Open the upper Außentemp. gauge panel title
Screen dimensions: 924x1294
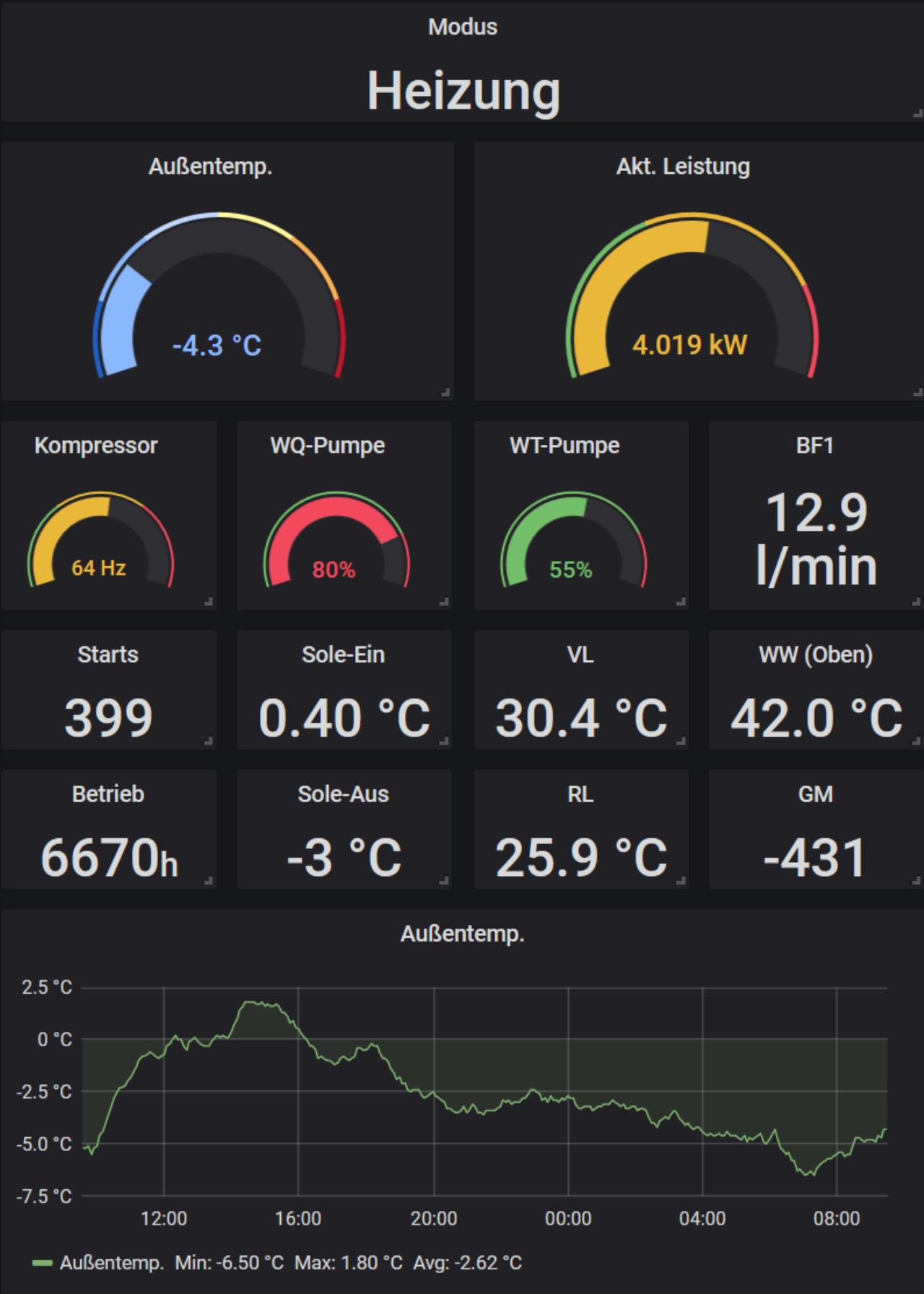(211, 166)
